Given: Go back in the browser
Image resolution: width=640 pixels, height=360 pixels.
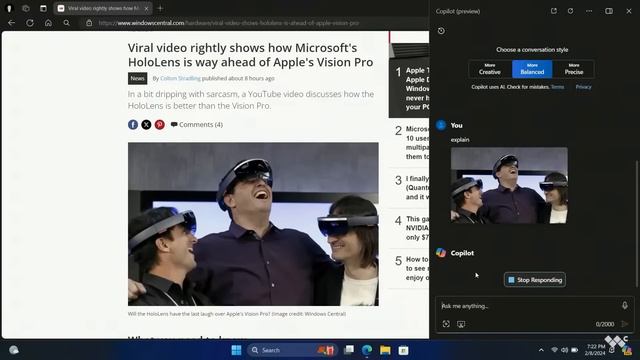Looking at the screenshot, I should coord(11,23).
